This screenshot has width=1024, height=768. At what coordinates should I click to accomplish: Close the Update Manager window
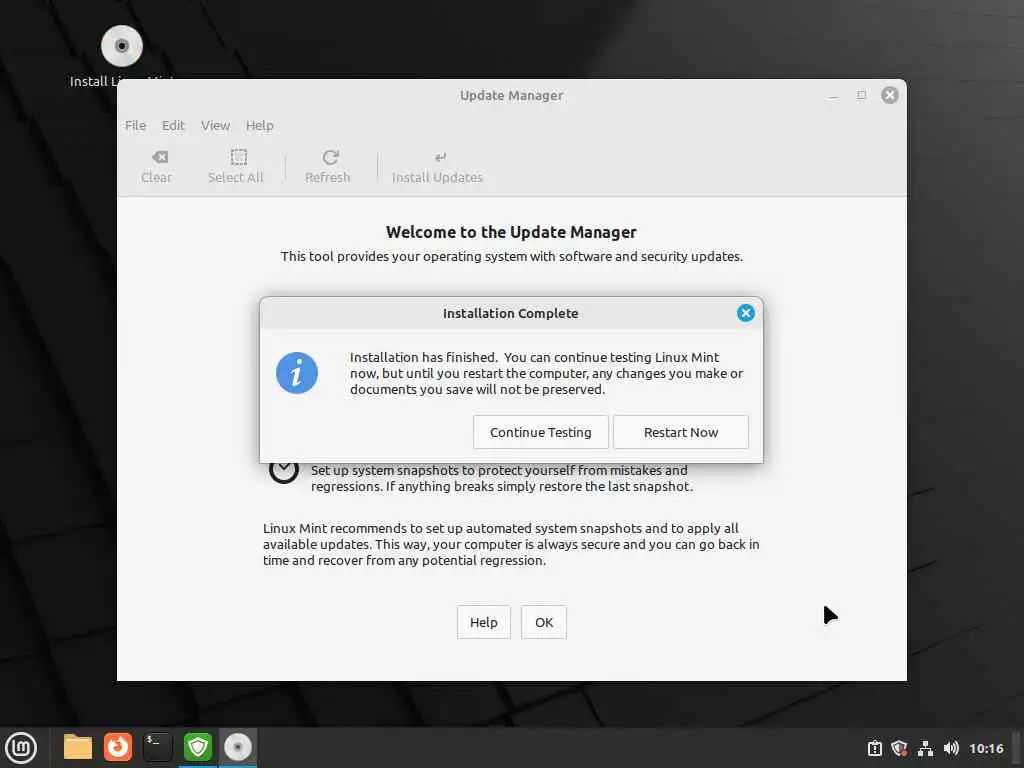889,95
